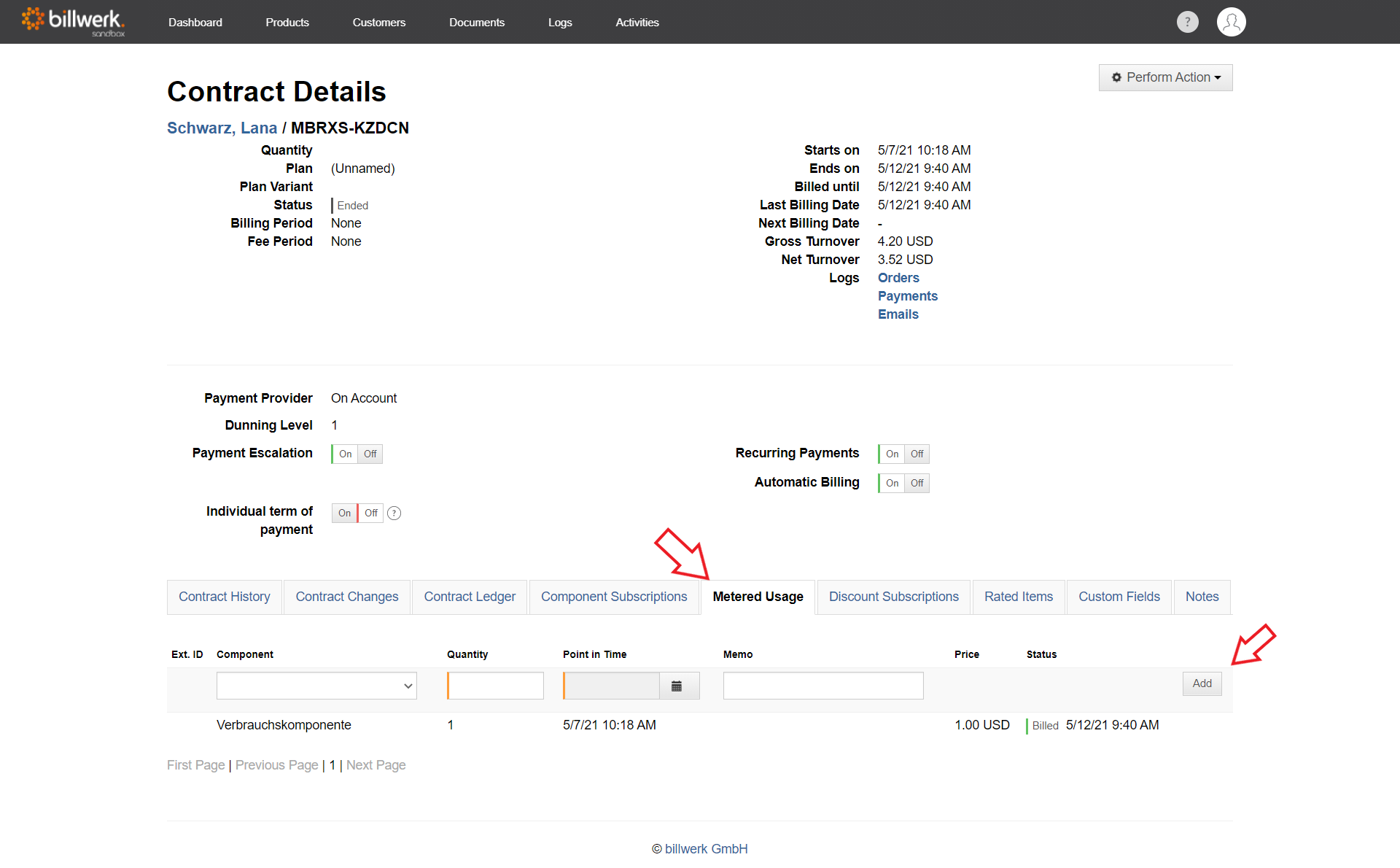Click the Add button
Image resolution: width=1400 pixels, height=868 pixels.
tap(1202, 683)
